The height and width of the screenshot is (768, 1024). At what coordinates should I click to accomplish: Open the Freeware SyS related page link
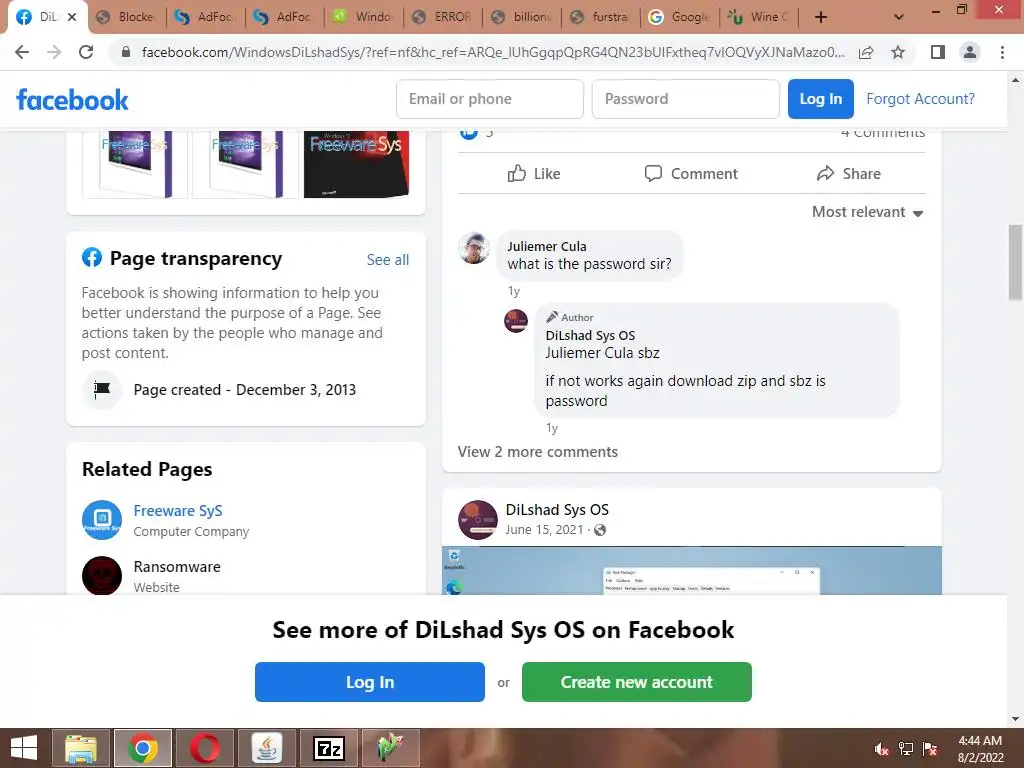coord(178,511)
